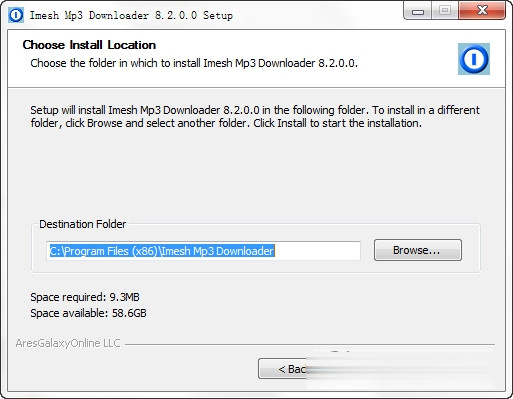Click the "Setup will install Imesh Mp3 Downloader" instructions
513x399 pixels.
point(145,110)
